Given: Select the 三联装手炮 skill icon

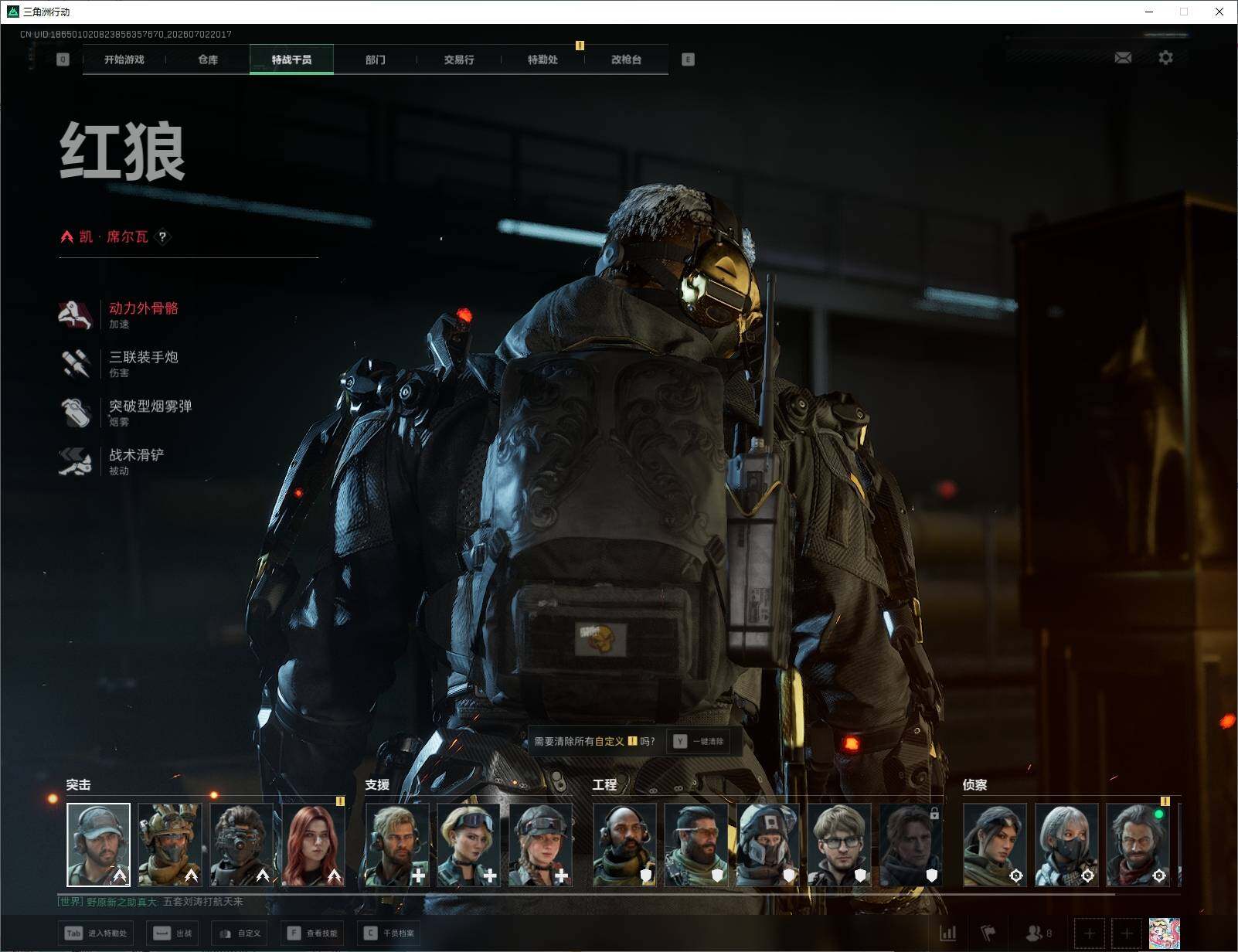Looking at the screenshot, I should (76, 363).
